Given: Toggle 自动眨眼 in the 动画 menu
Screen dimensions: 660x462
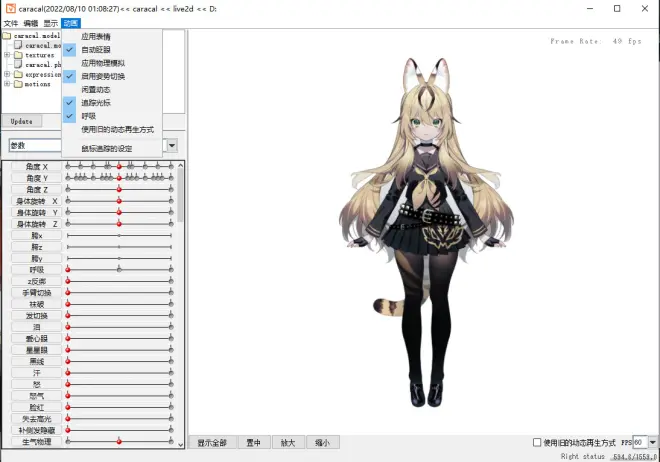Looking at the screenshot, I should click(112, 50).
